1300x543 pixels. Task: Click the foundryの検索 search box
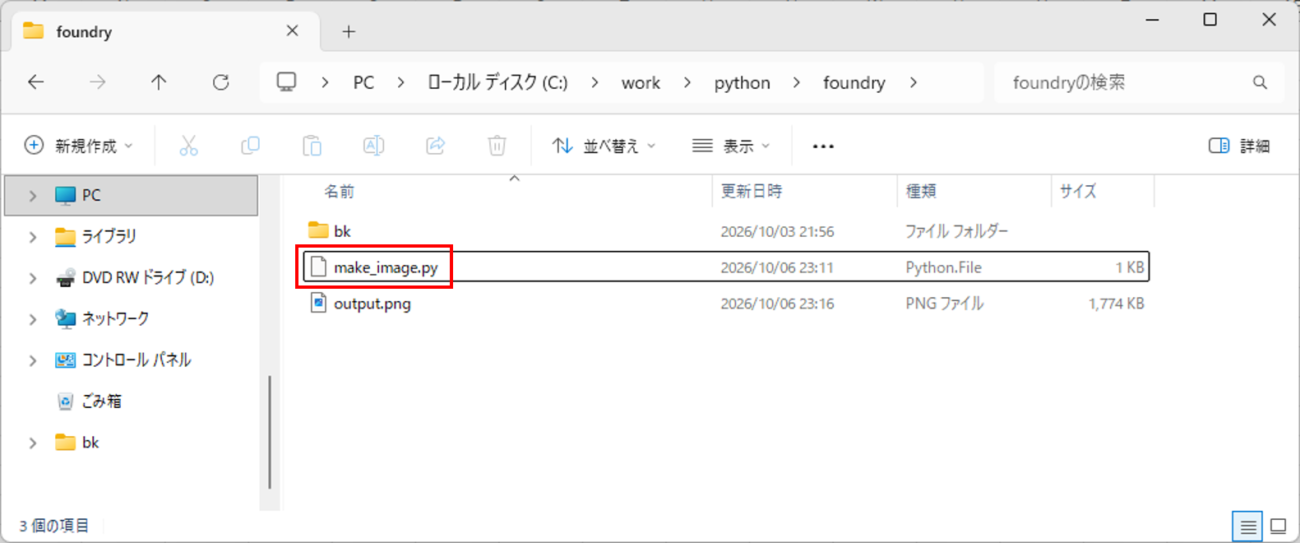click(x=1139, y=83)
